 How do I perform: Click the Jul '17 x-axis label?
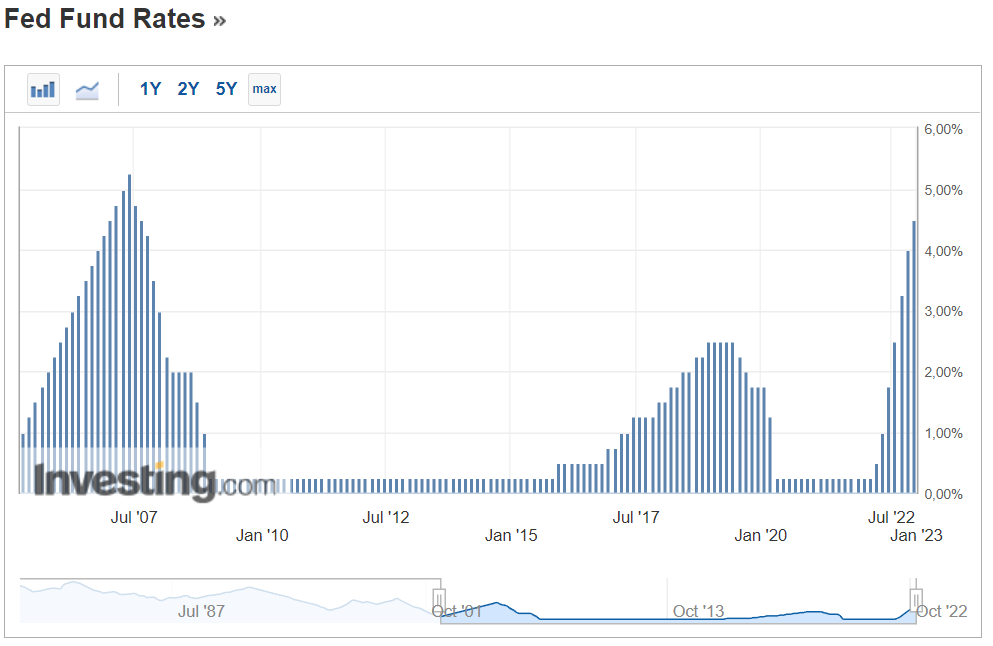point(636,517)
